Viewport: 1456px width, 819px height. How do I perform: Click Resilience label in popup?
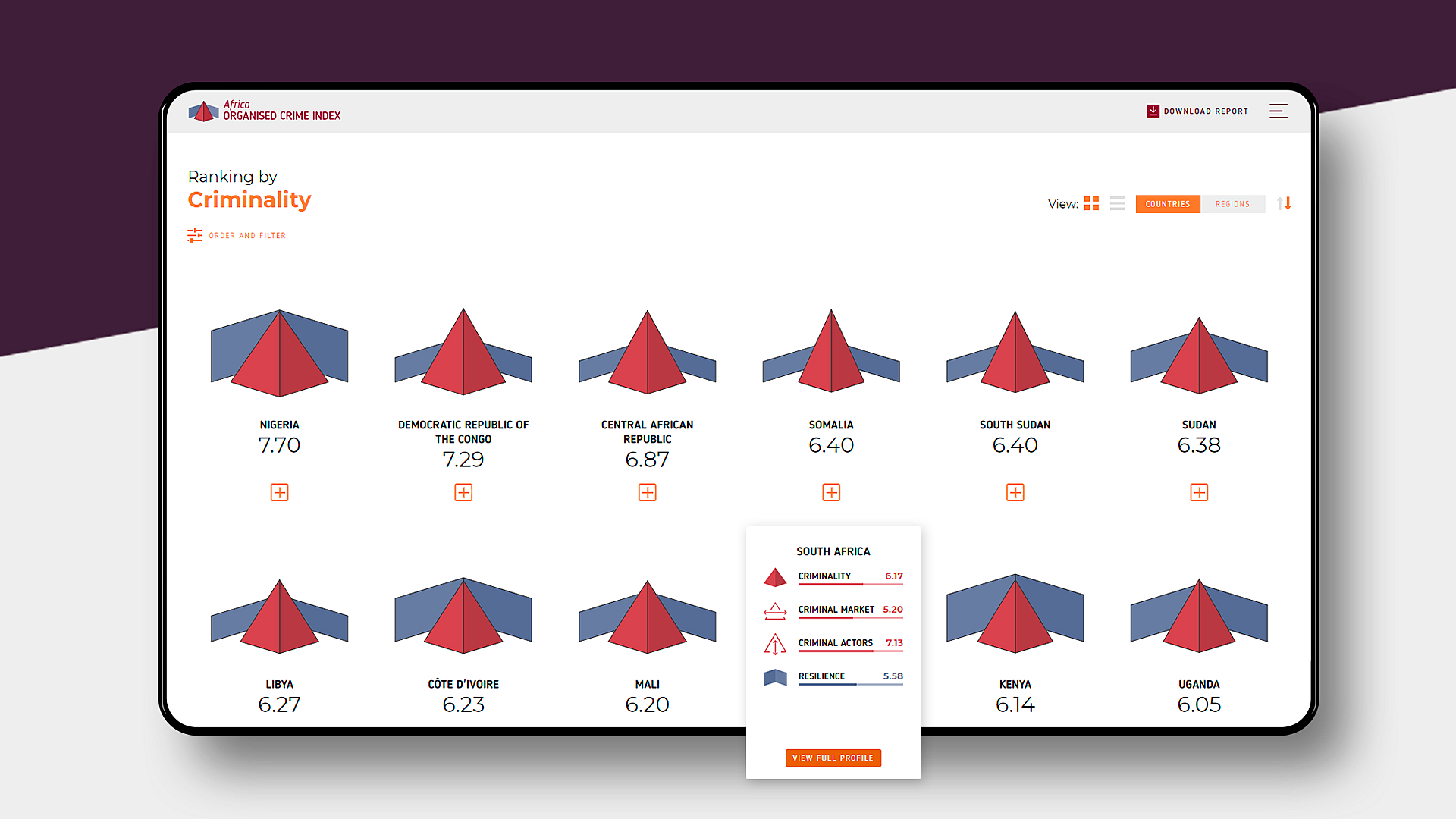[821, 676]
